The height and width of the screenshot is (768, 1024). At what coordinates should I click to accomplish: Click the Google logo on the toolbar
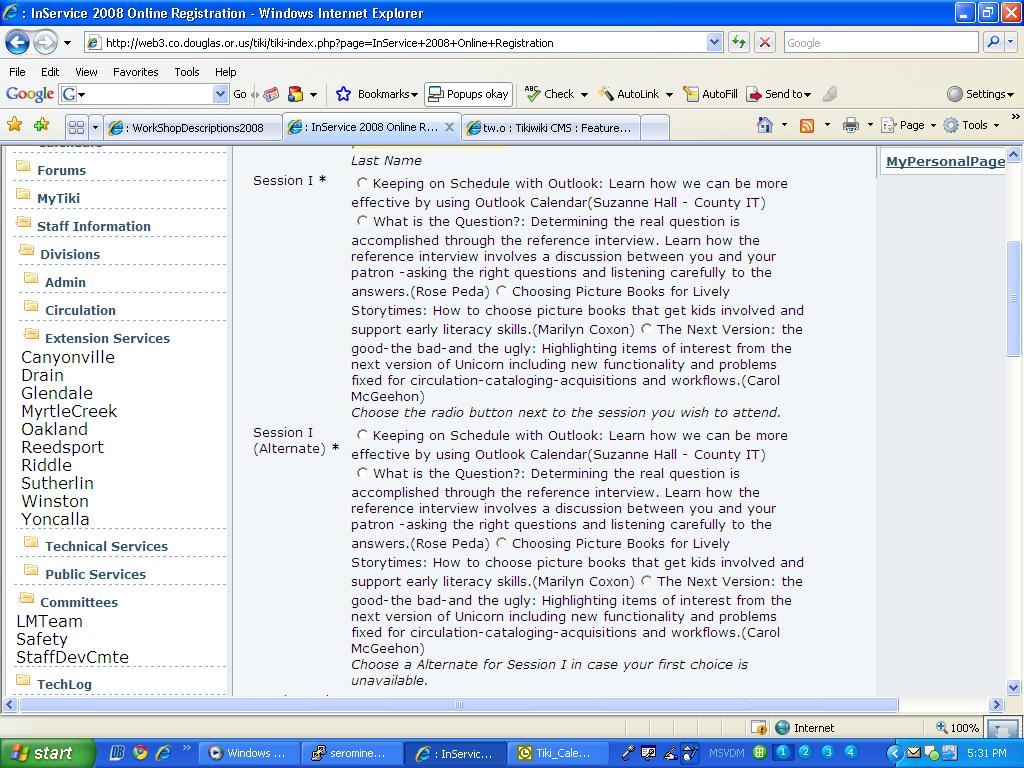(x=30, y=94)
